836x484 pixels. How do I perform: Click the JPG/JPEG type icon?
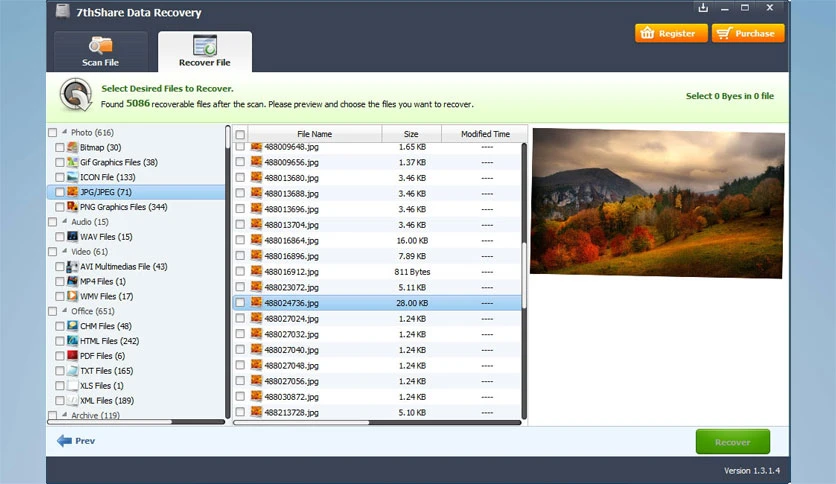tap(73, 192)
